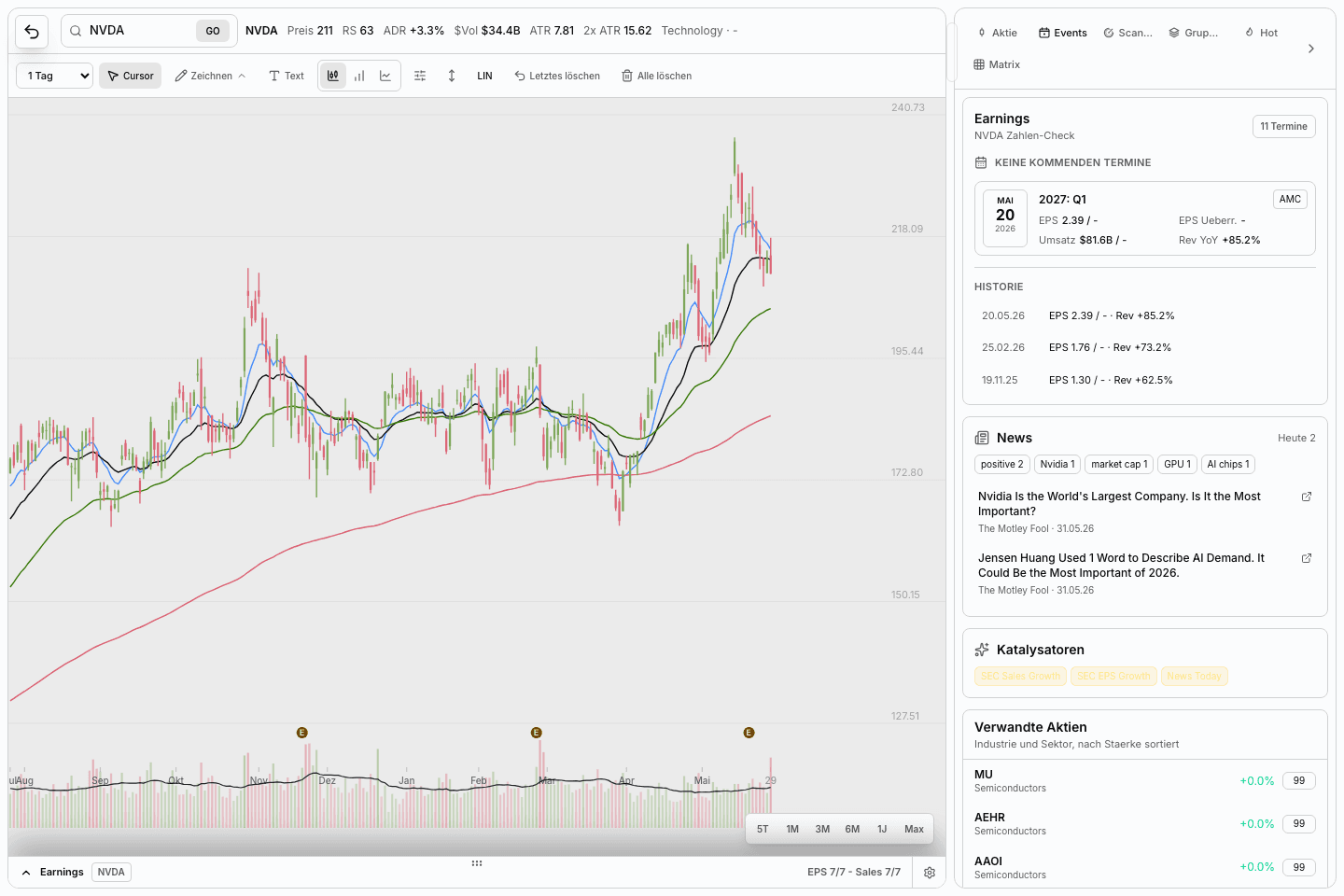Select the Cursor tool
The height and width of the screenshot is (896, 1344).
pyautogui.click(x=131, y=76)
